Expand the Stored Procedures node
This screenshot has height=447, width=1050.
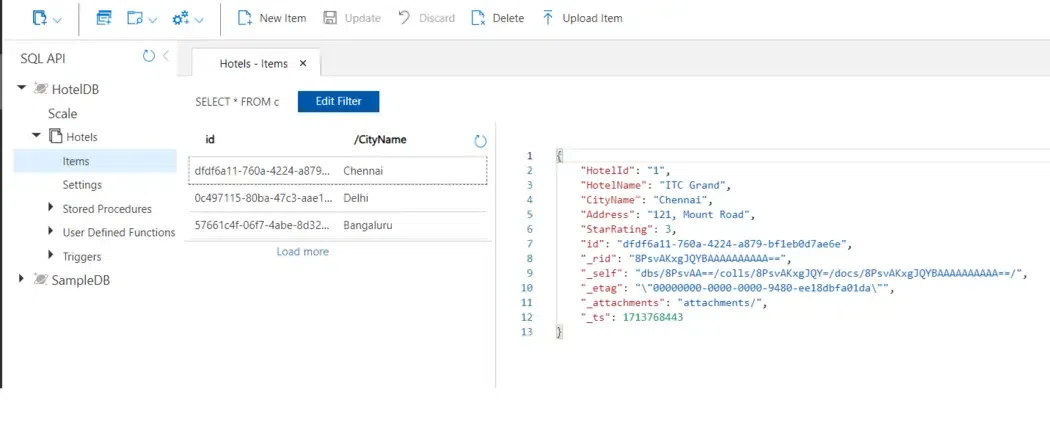tap(52, 208)
